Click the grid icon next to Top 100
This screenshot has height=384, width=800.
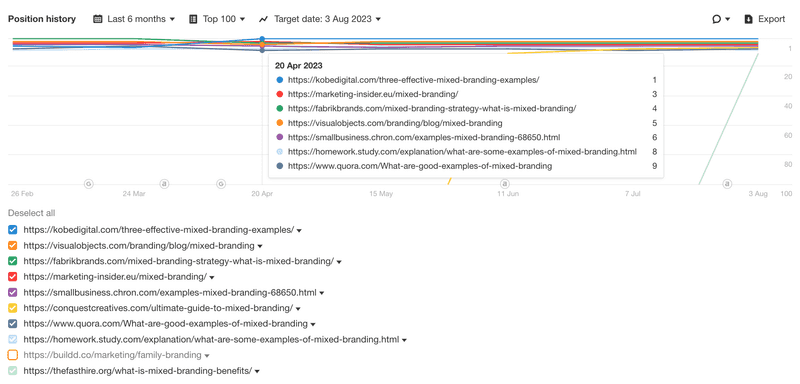click(193, 19)
